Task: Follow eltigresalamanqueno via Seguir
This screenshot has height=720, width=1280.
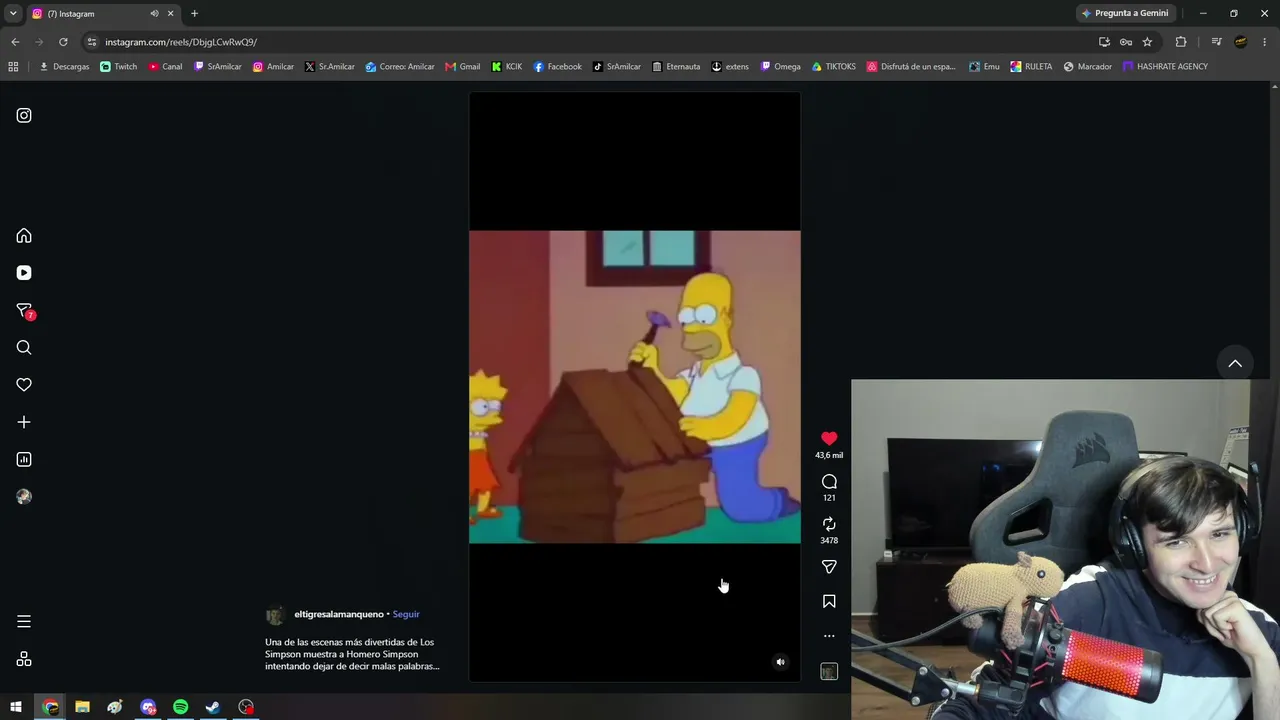Action: pyautogui.click(x=406, y=614)
